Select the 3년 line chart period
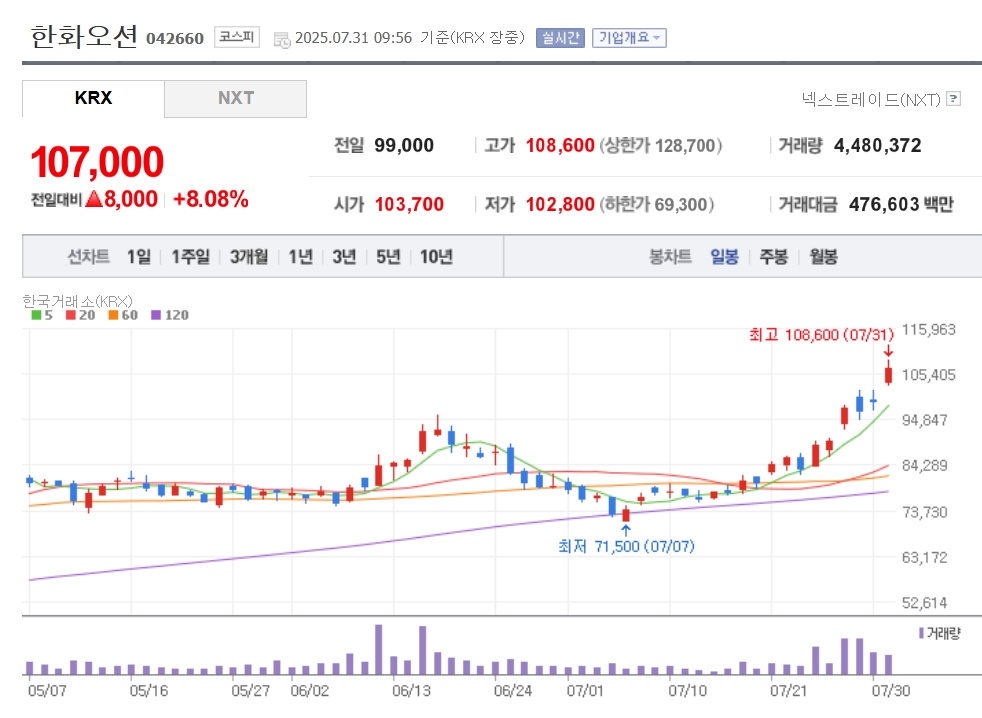This screenshot has width=982, height=718. click(x=344, y=256)
